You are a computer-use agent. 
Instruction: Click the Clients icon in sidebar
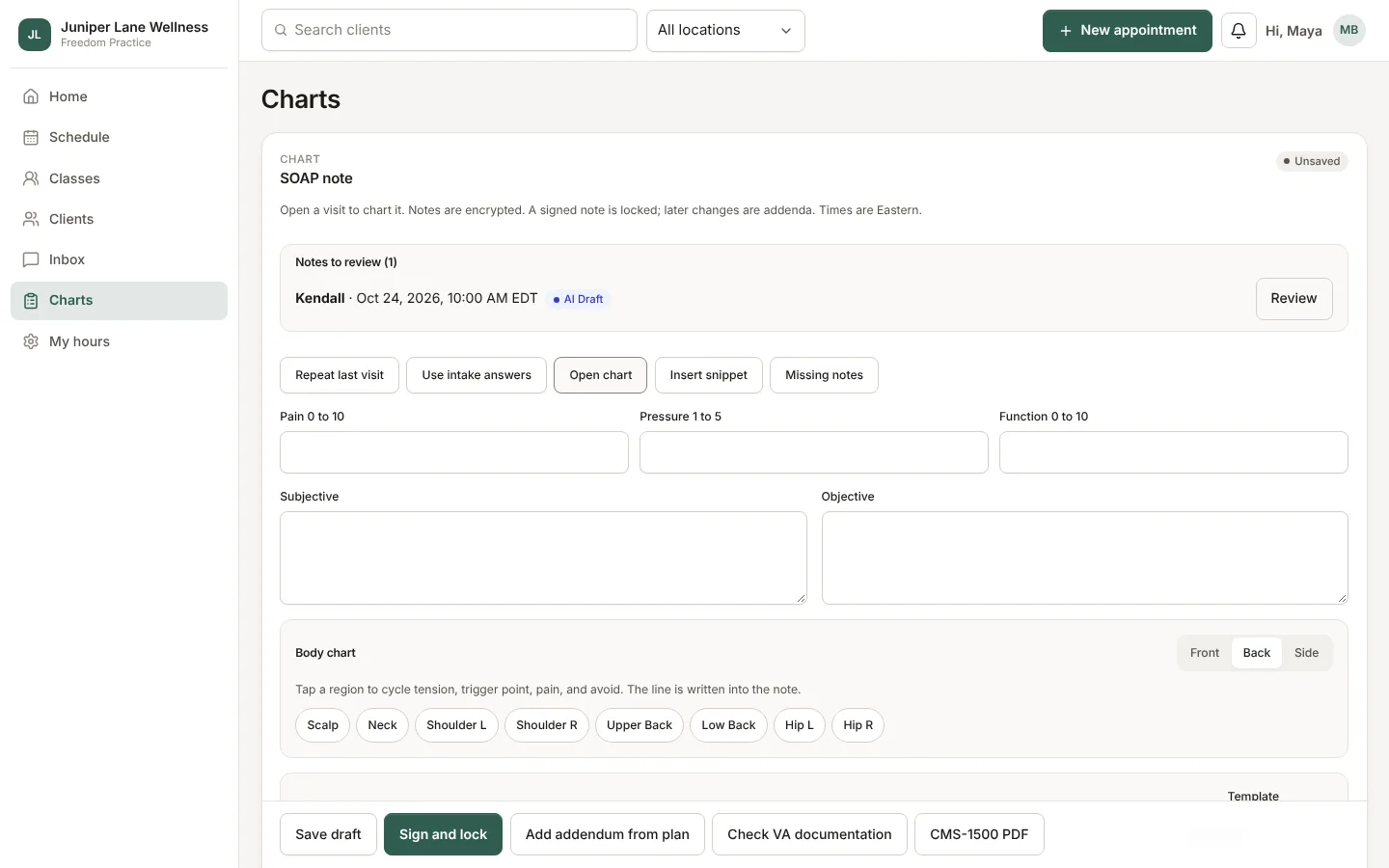pyautogui.click(x=31, y=219)
